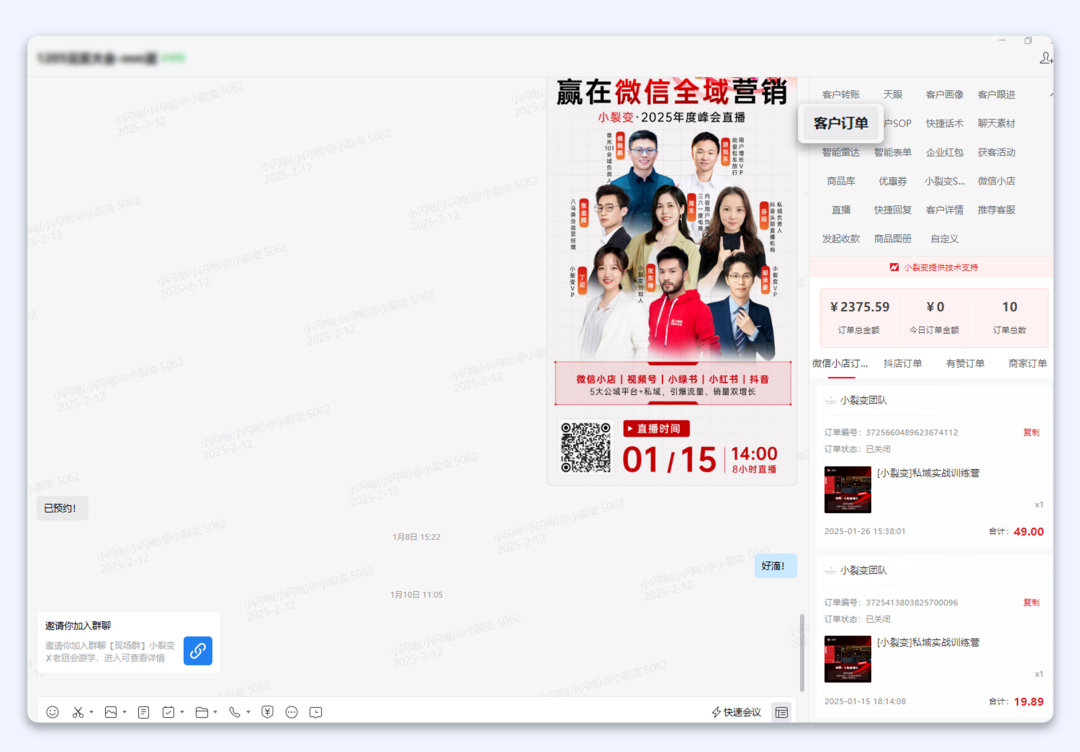Copy the first order number via 复制
This screenshot has width=1080, height=752.
coord(1031,433)
